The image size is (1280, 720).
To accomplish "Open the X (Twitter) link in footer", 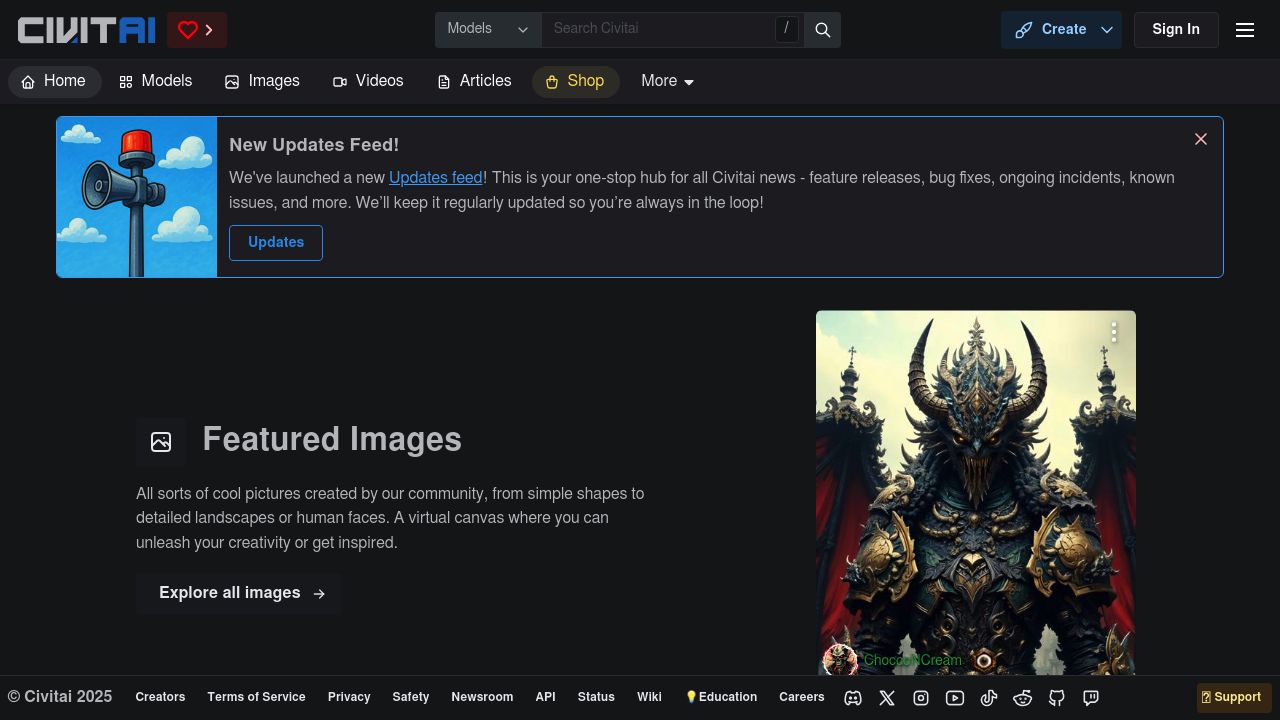I will coord(887,698).
